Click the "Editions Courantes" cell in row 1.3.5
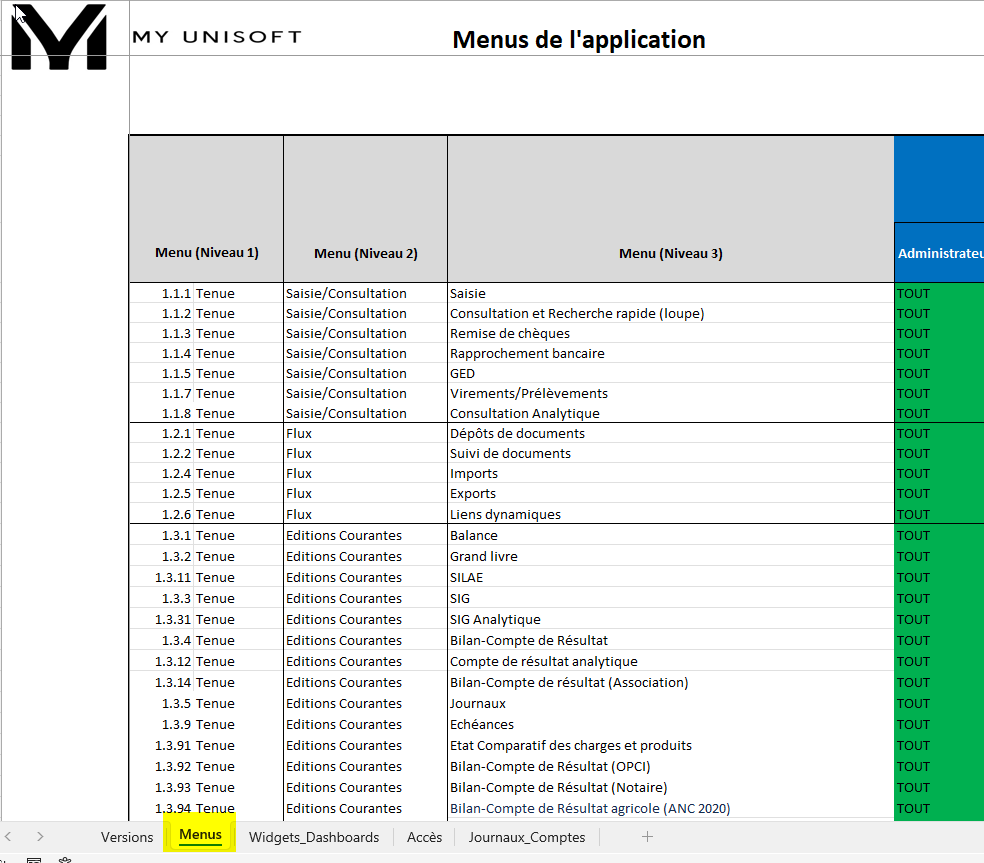 click(x=365, y=704)
